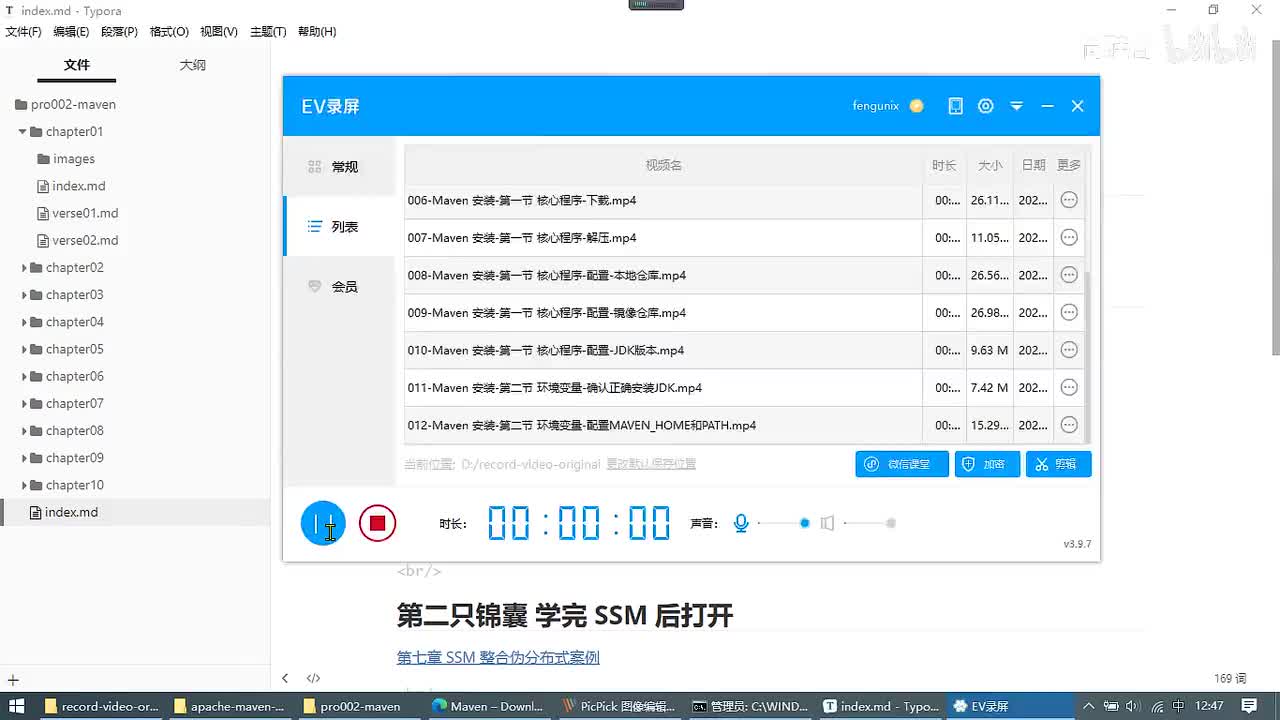Adjust the system sound volume slider
This screenshot has height=720, width=1280.
(x=869, y=523)
